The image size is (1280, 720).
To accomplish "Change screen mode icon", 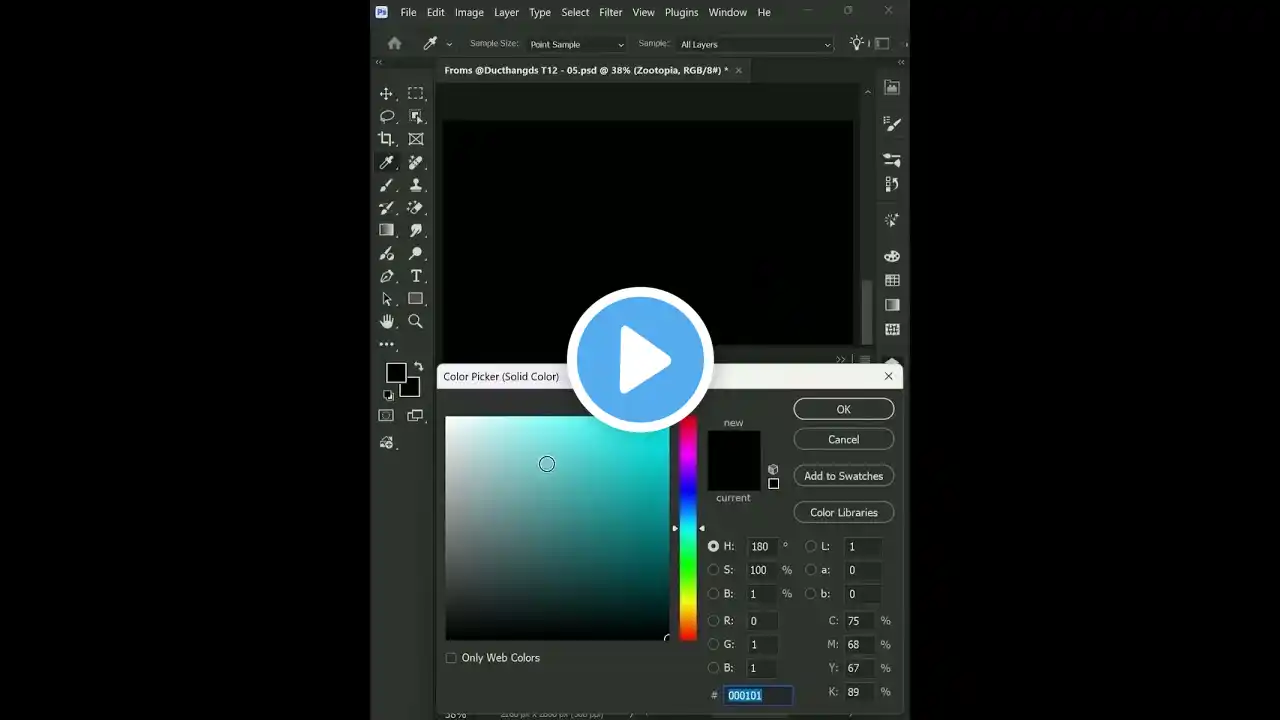I will pyautogui.click(x=416, y=415).
